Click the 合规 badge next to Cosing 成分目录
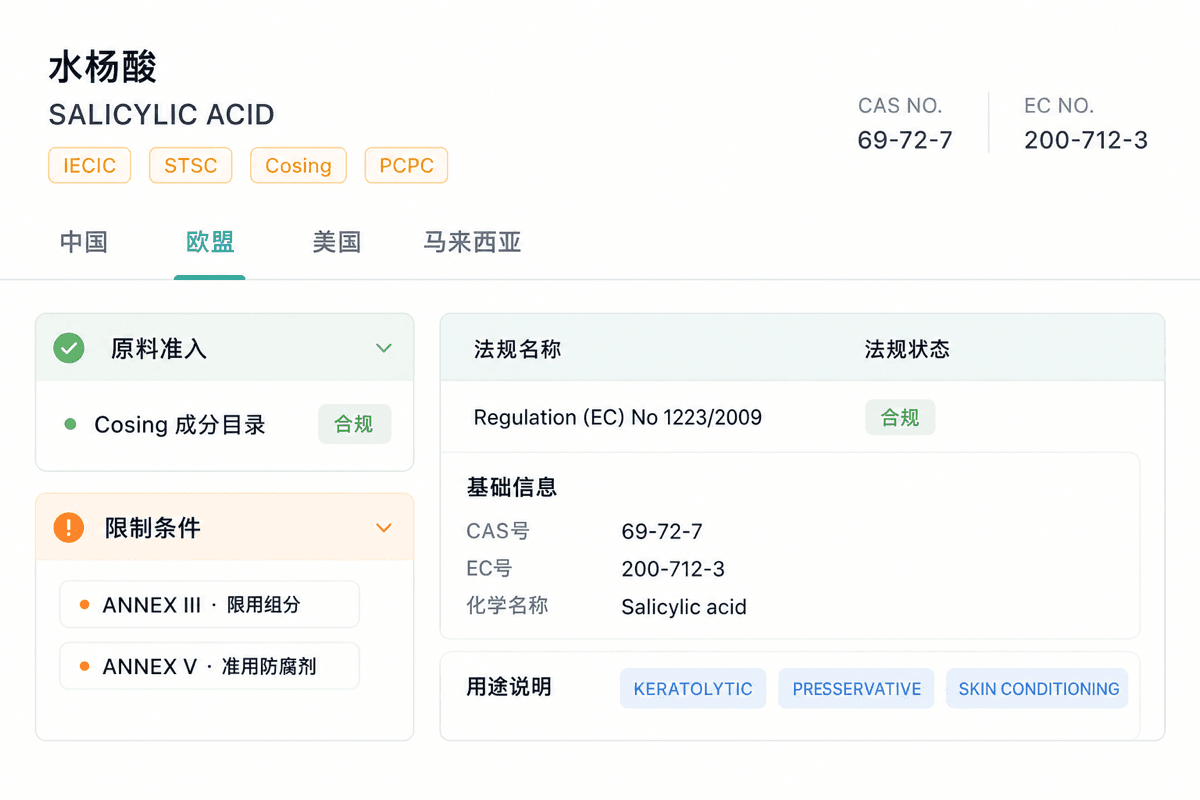This screenshot has height=800, width=1200. [354, 424]
